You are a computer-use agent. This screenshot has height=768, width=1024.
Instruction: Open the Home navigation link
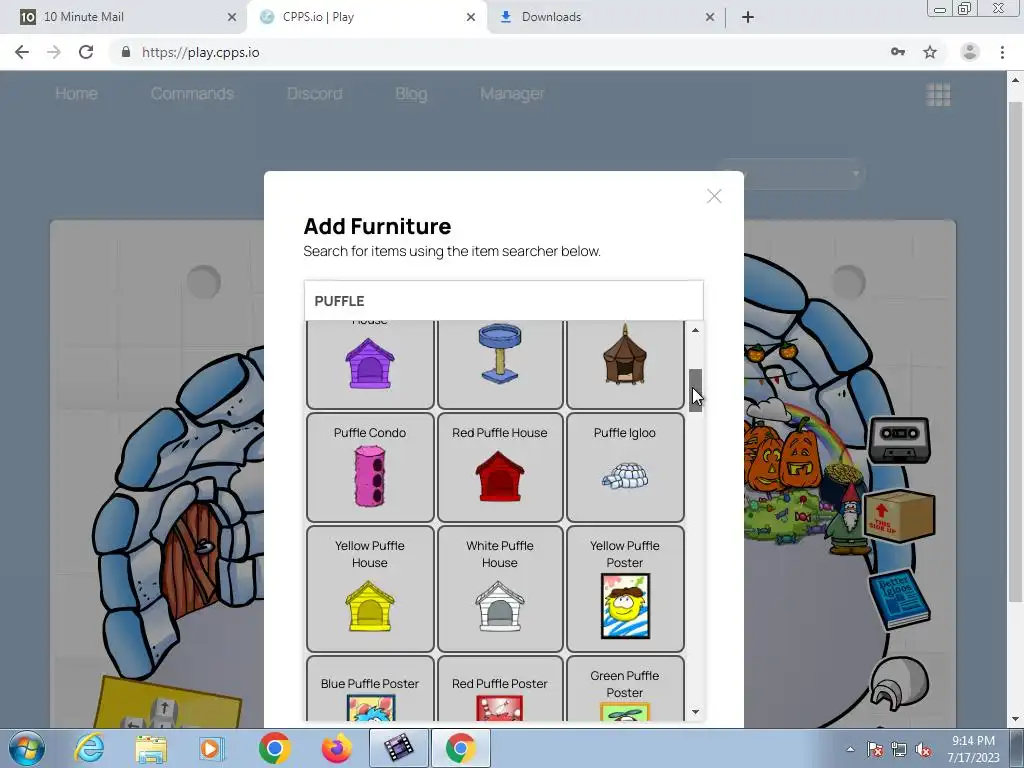pos(76,94)
